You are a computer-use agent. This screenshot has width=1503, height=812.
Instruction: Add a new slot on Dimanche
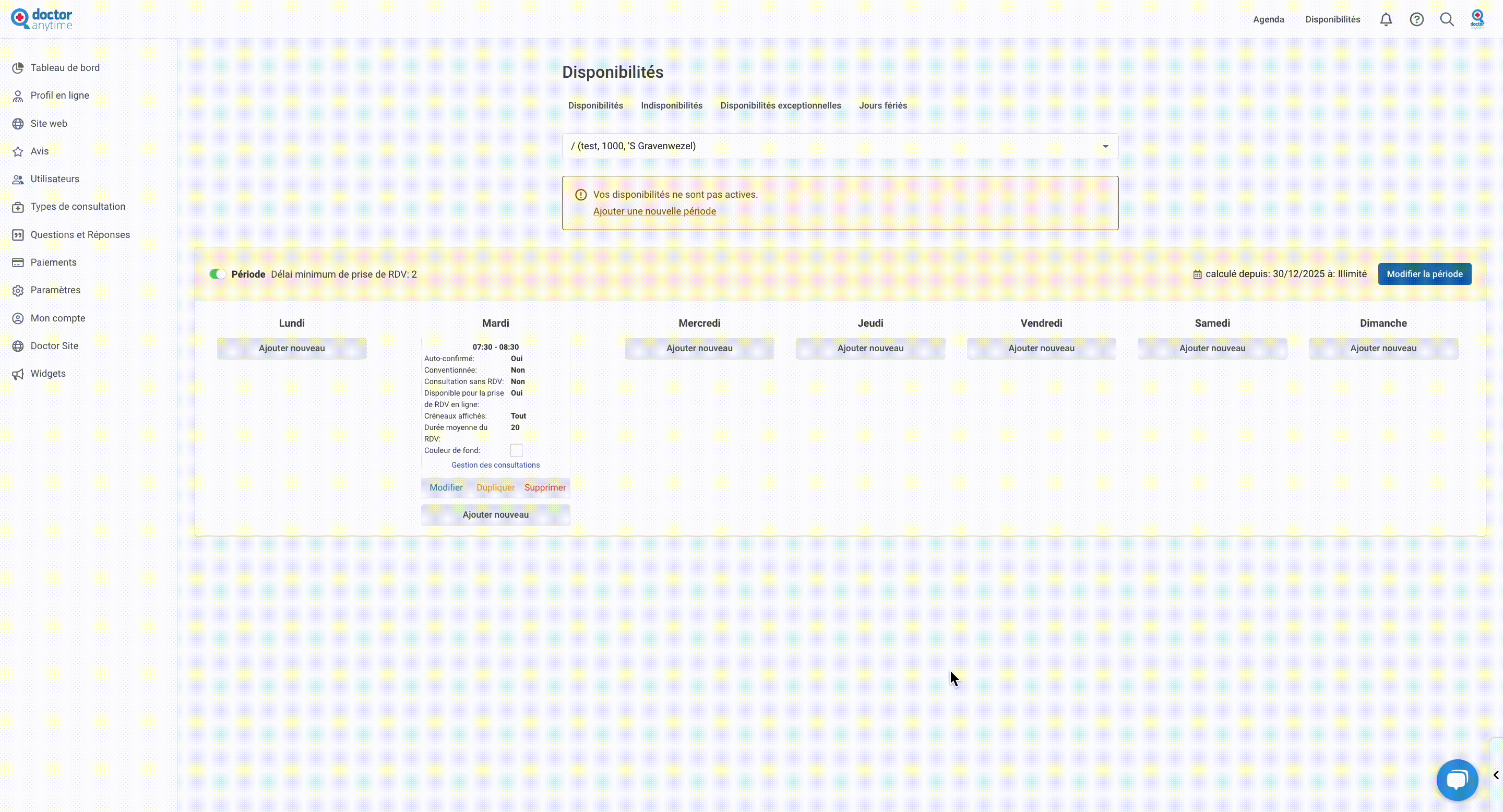pyautogui.click(x=1383, y=348)
